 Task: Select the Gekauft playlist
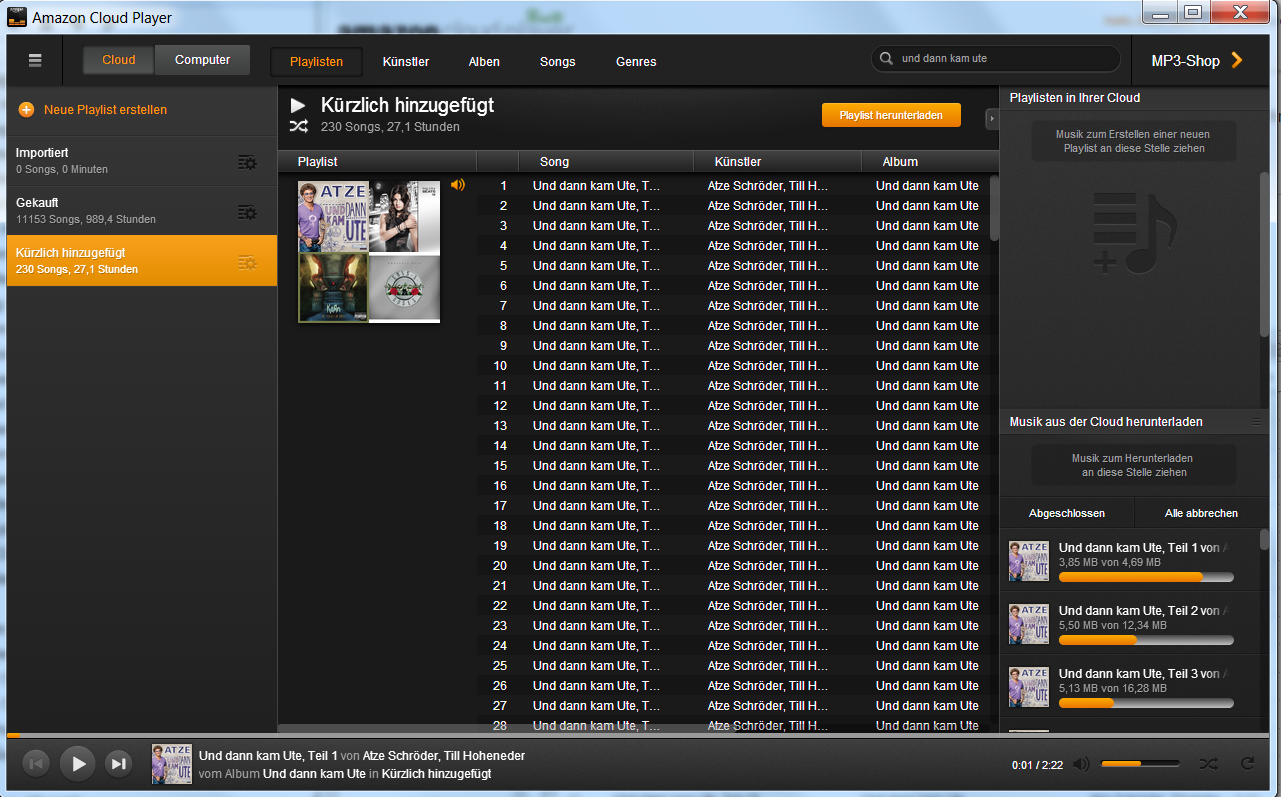pyautogui.click(x=142, y=211)
